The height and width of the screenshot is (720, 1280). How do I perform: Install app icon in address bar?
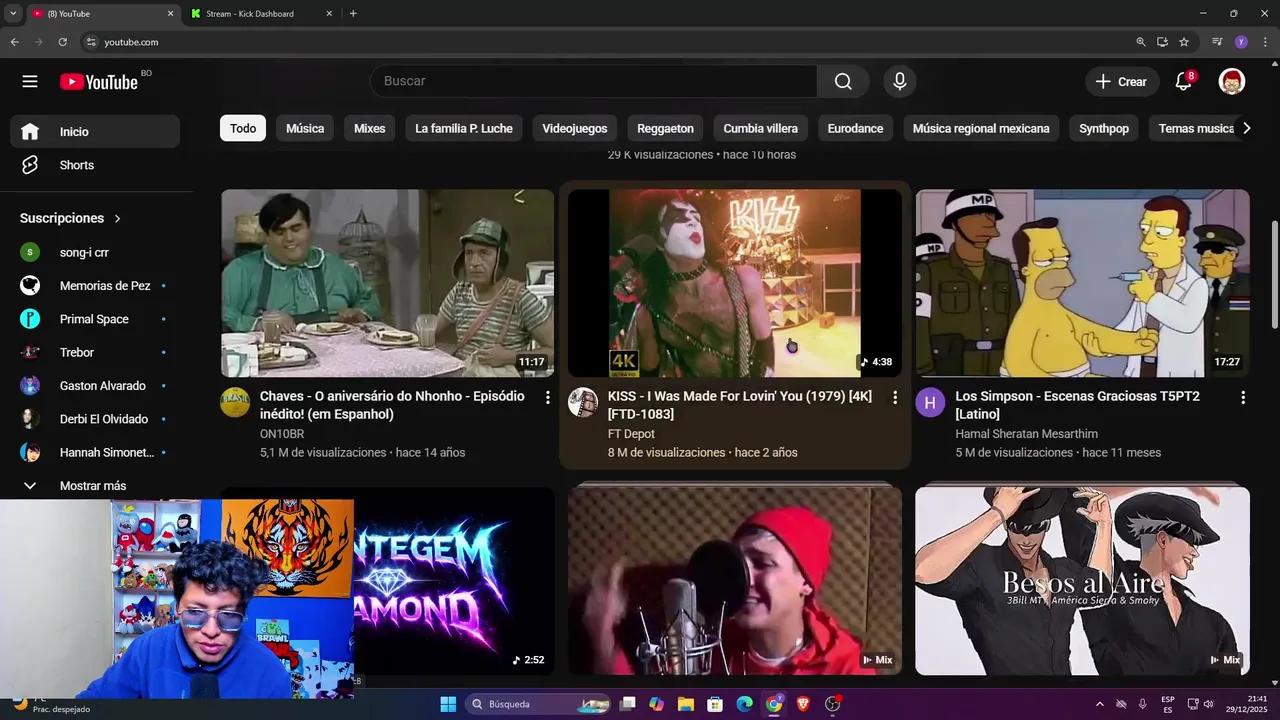pyautogui.click(x=1162, y=42)
